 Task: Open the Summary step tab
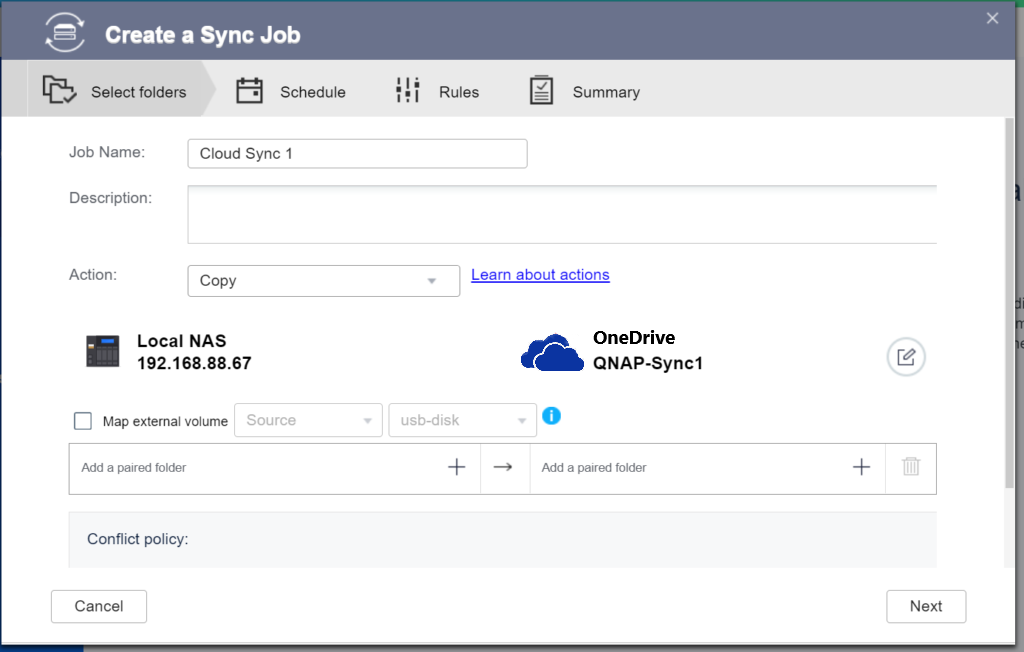[x=585, y=92]
